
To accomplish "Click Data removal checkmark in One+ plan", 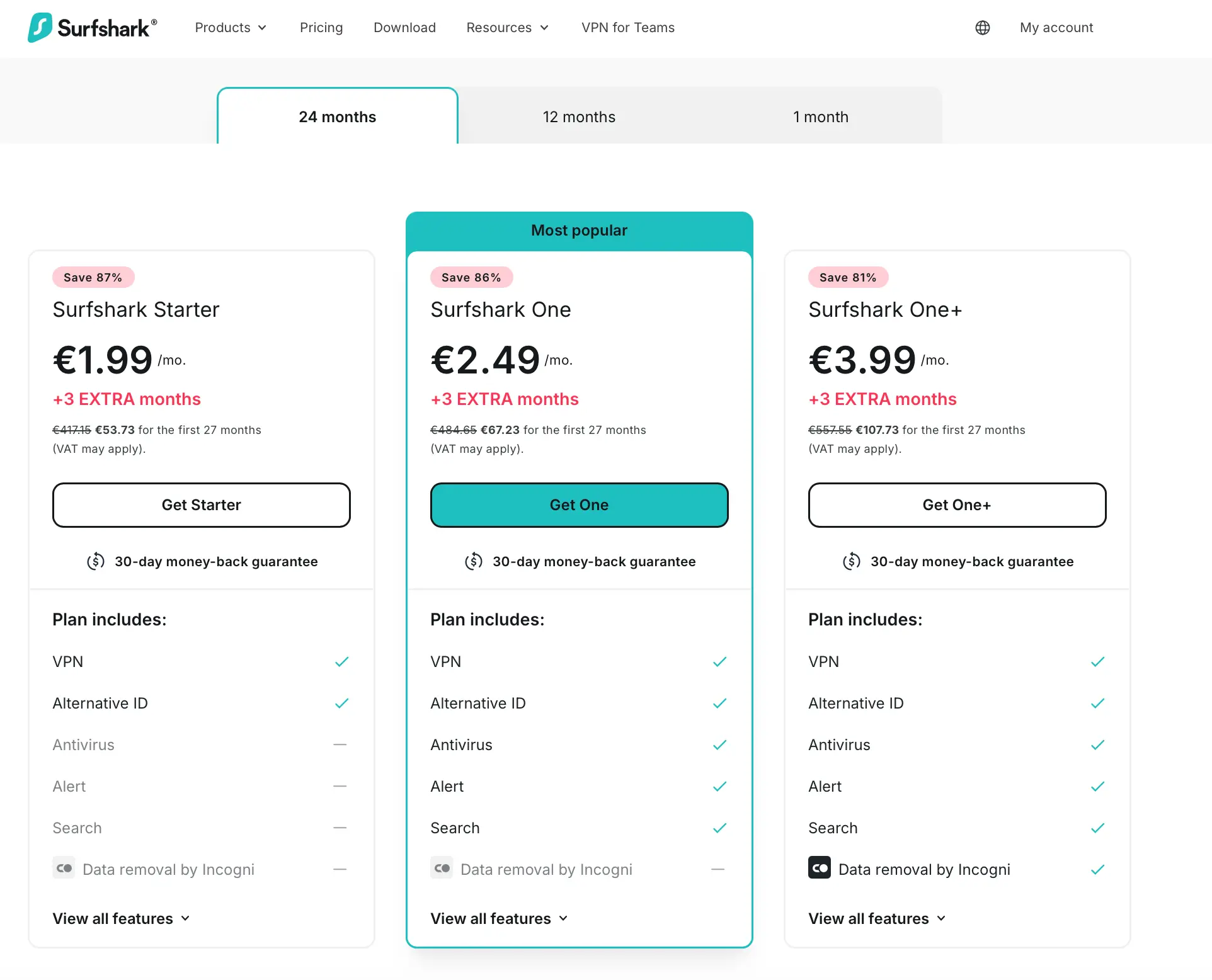I will pyautogui.click(x=1097, y=870).
